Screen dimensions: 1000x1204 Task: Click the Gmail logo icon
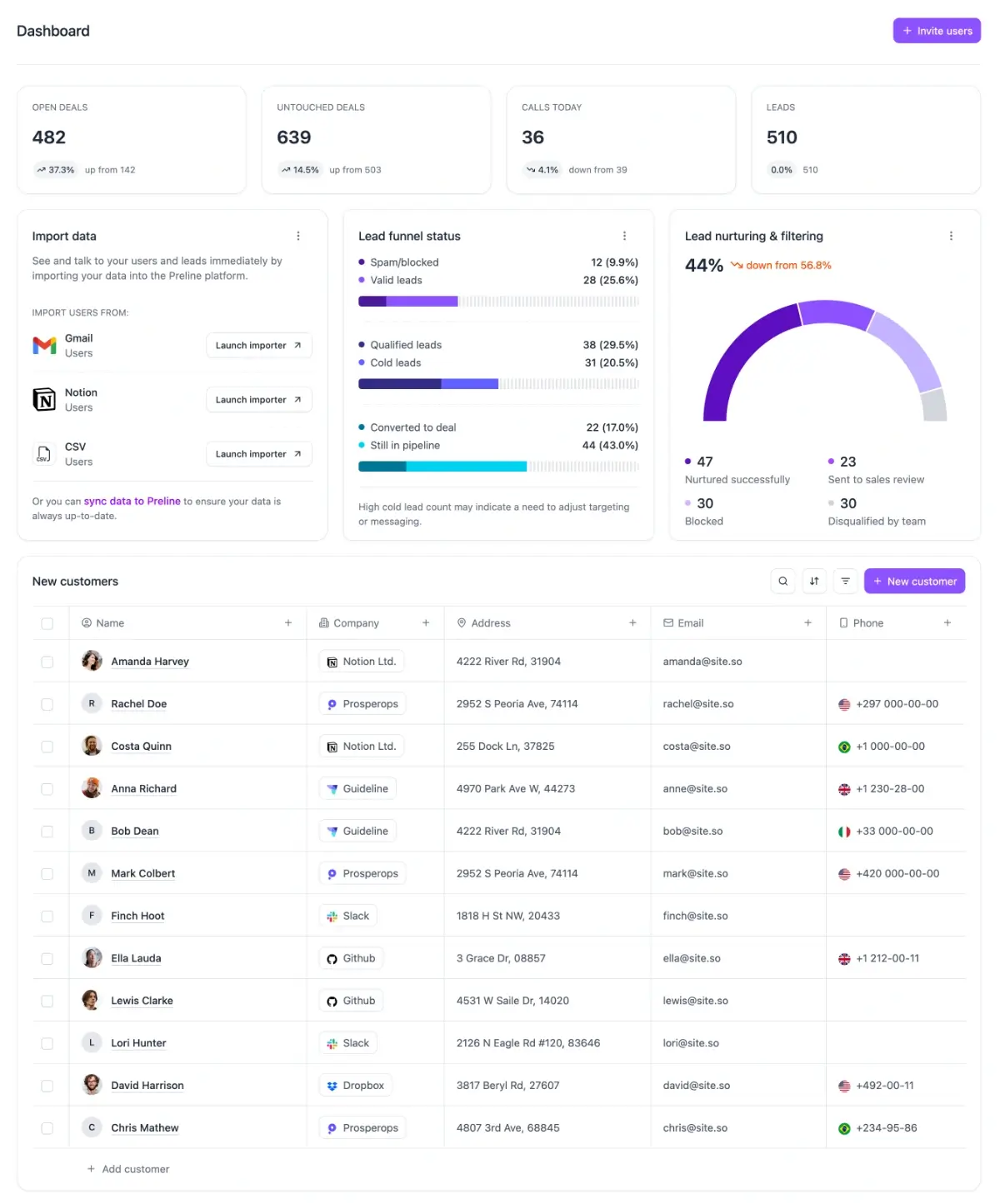click(x=44, y=346)
